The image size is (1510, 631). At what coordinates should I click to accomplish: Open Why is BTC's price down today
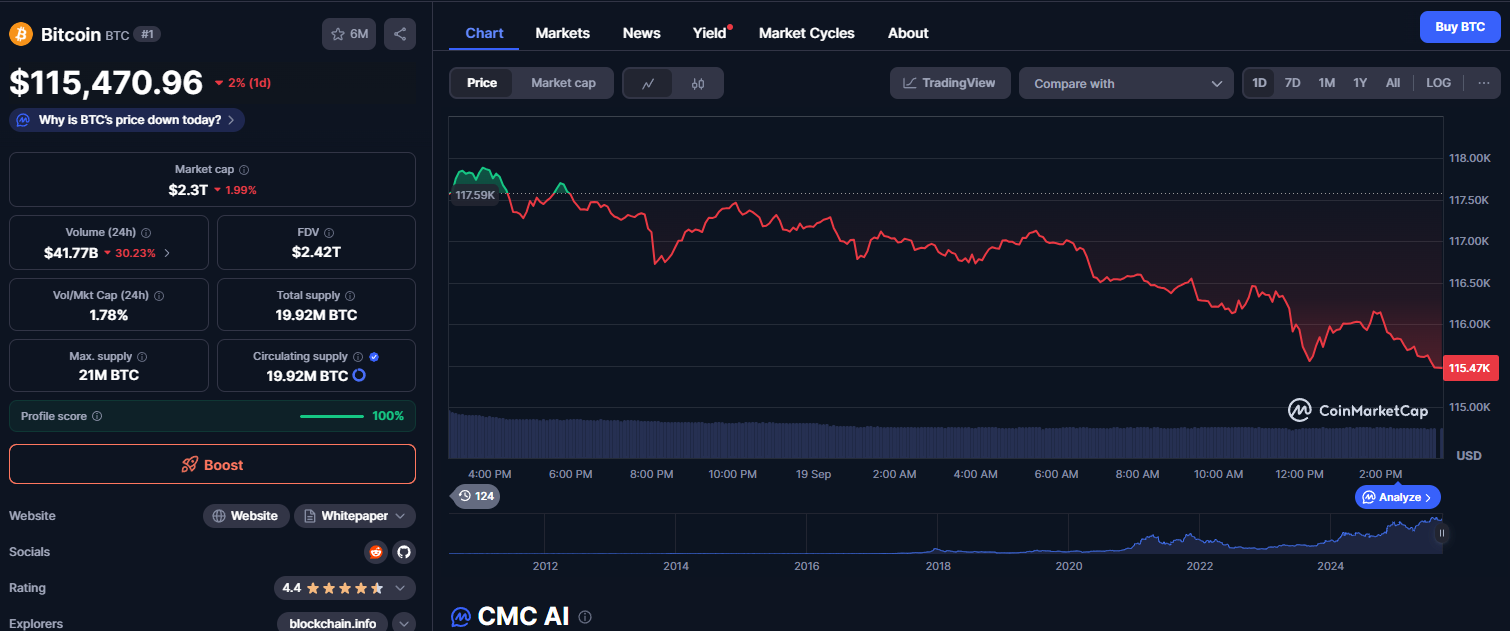click(127, 120)
